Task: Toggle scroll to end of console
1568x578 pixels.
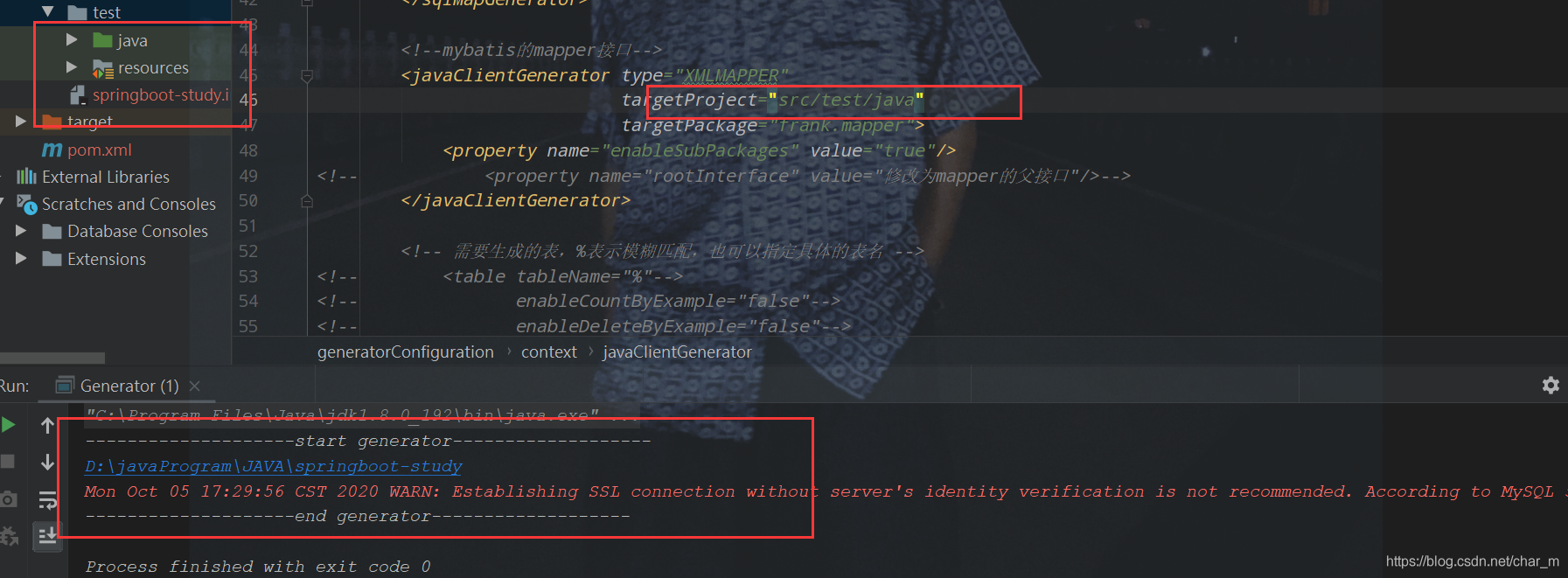Action: click(x=47, y=534)
